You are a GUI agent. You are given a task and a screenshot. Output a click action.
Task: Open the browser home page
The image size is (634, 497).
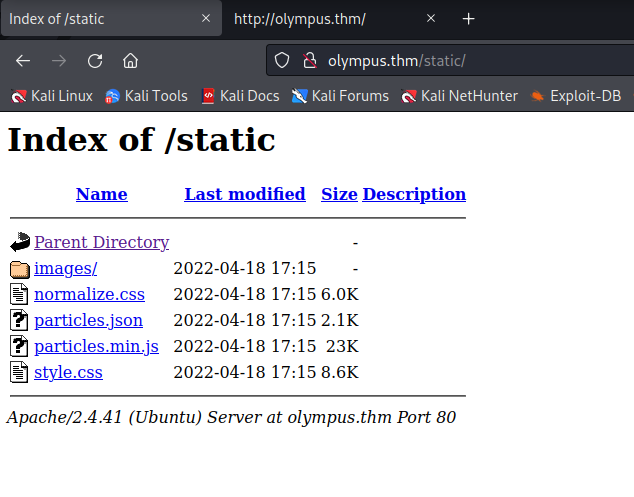[130, 61]
